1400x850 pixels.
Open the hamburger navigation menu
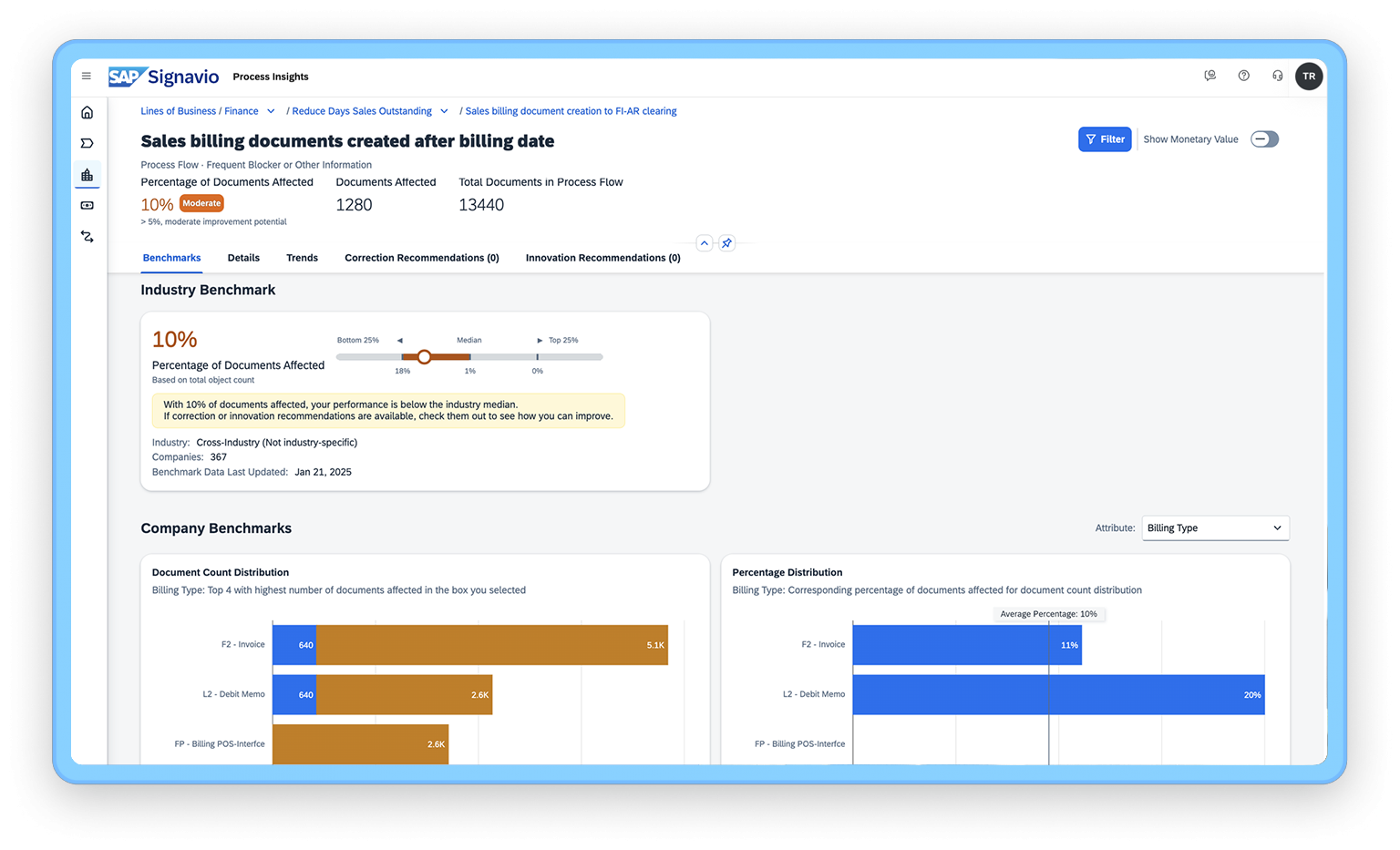point(87,77)
